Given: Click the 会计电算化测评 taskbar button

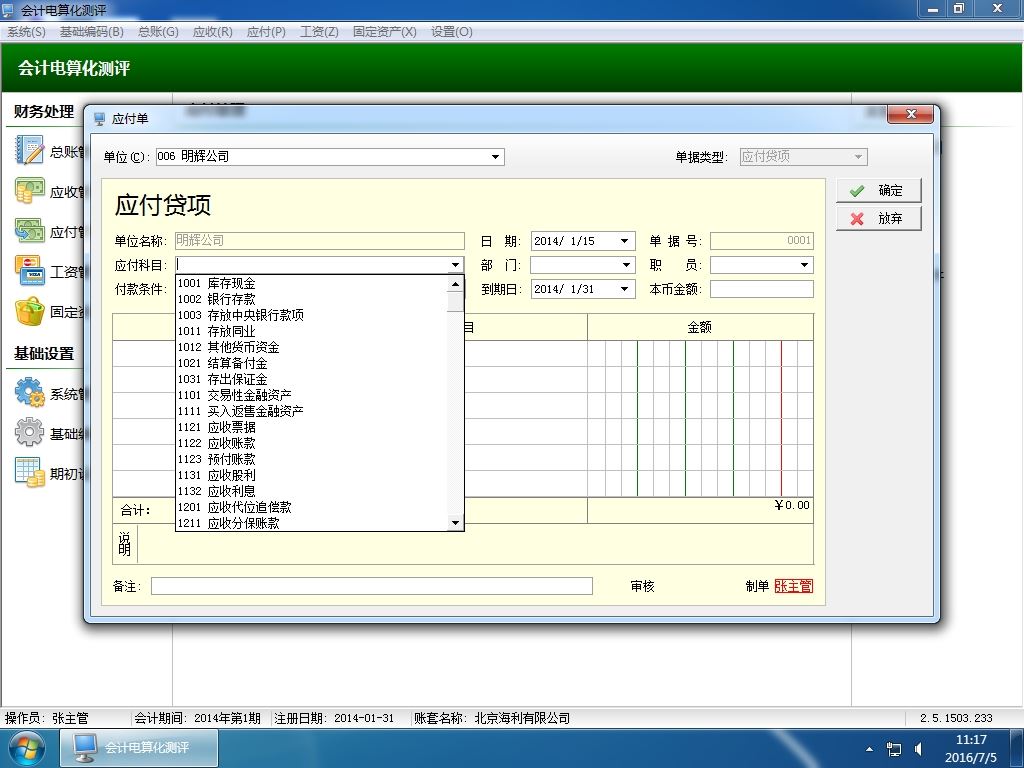Looking at the screenshot, I should [139, 748].
